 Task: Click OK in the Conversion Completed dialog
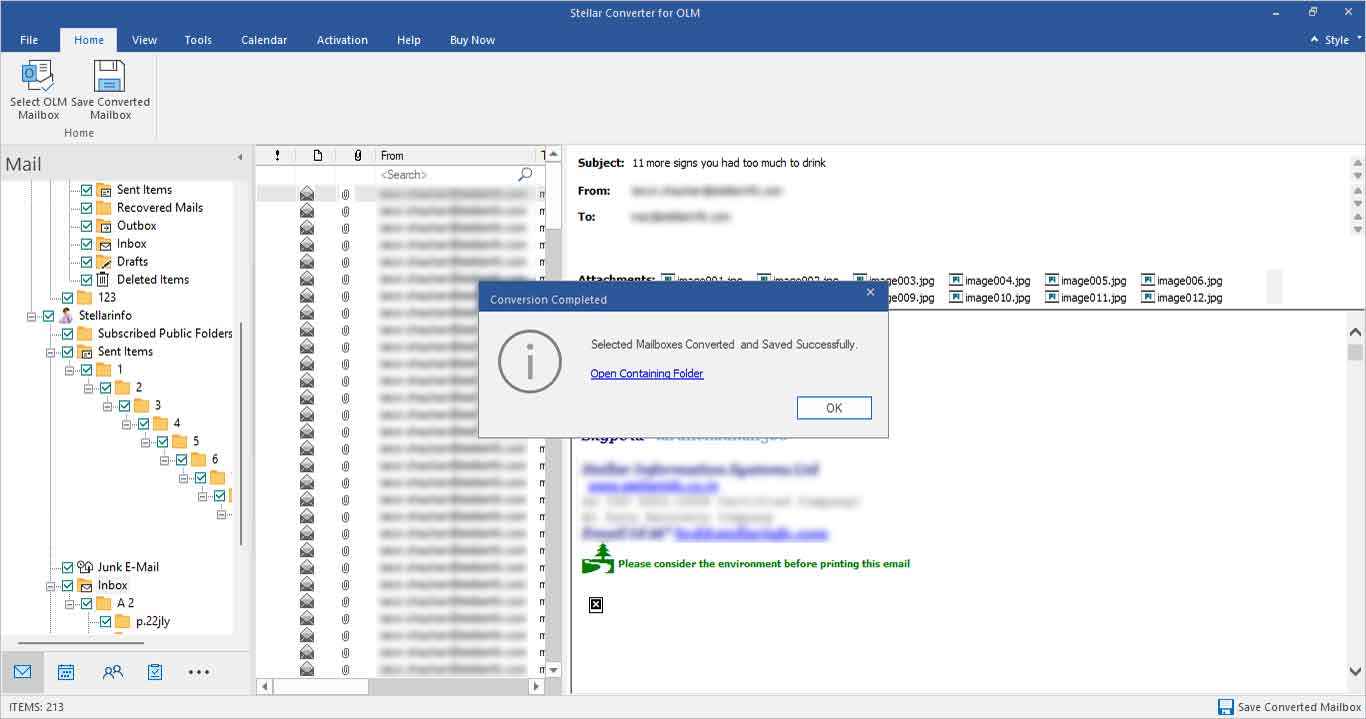[x=834, y=408]
